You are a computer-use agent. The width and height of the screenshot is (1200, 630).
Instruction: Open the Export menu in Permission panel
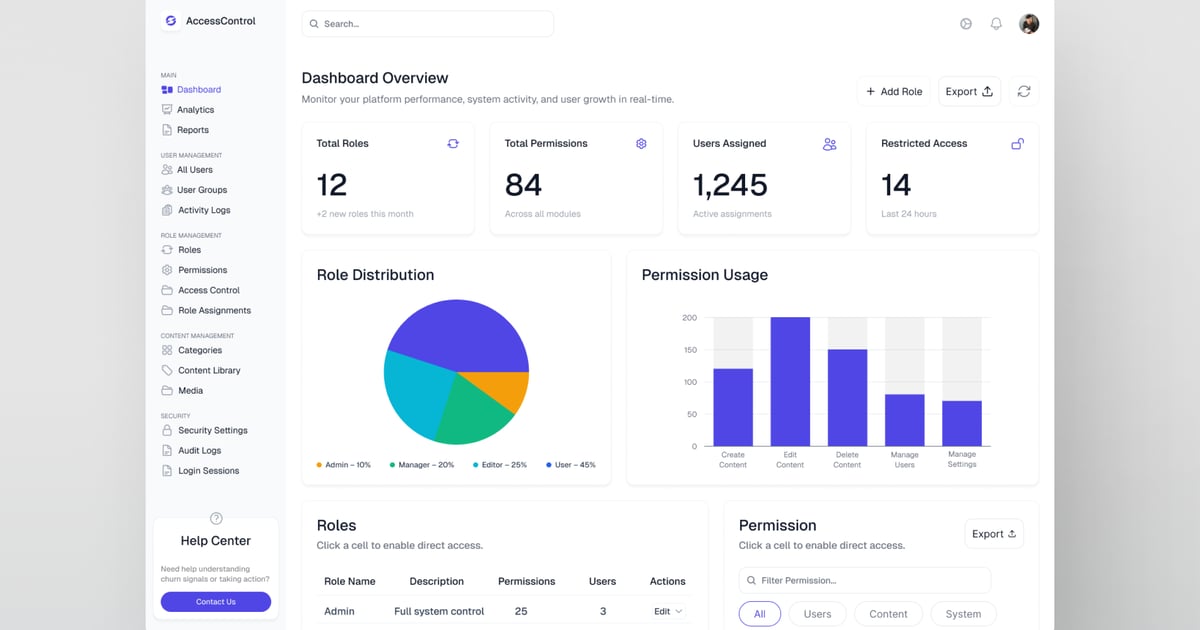(994, 534)
